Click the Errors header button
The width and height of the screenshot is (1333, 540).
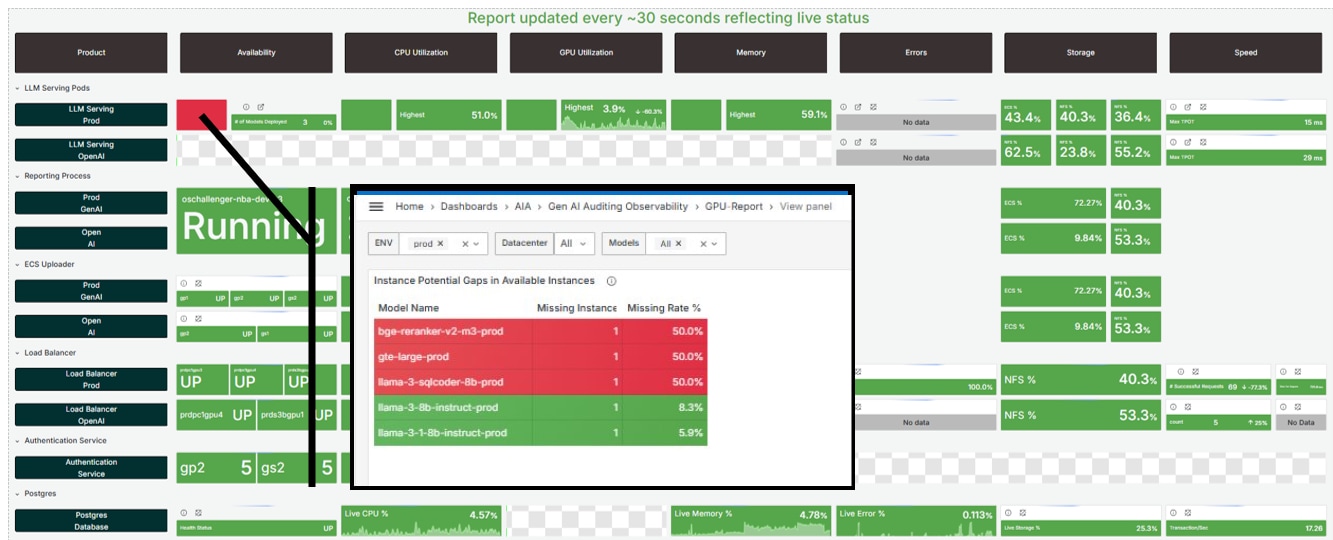pyautogui.click(x=916, y=52)
